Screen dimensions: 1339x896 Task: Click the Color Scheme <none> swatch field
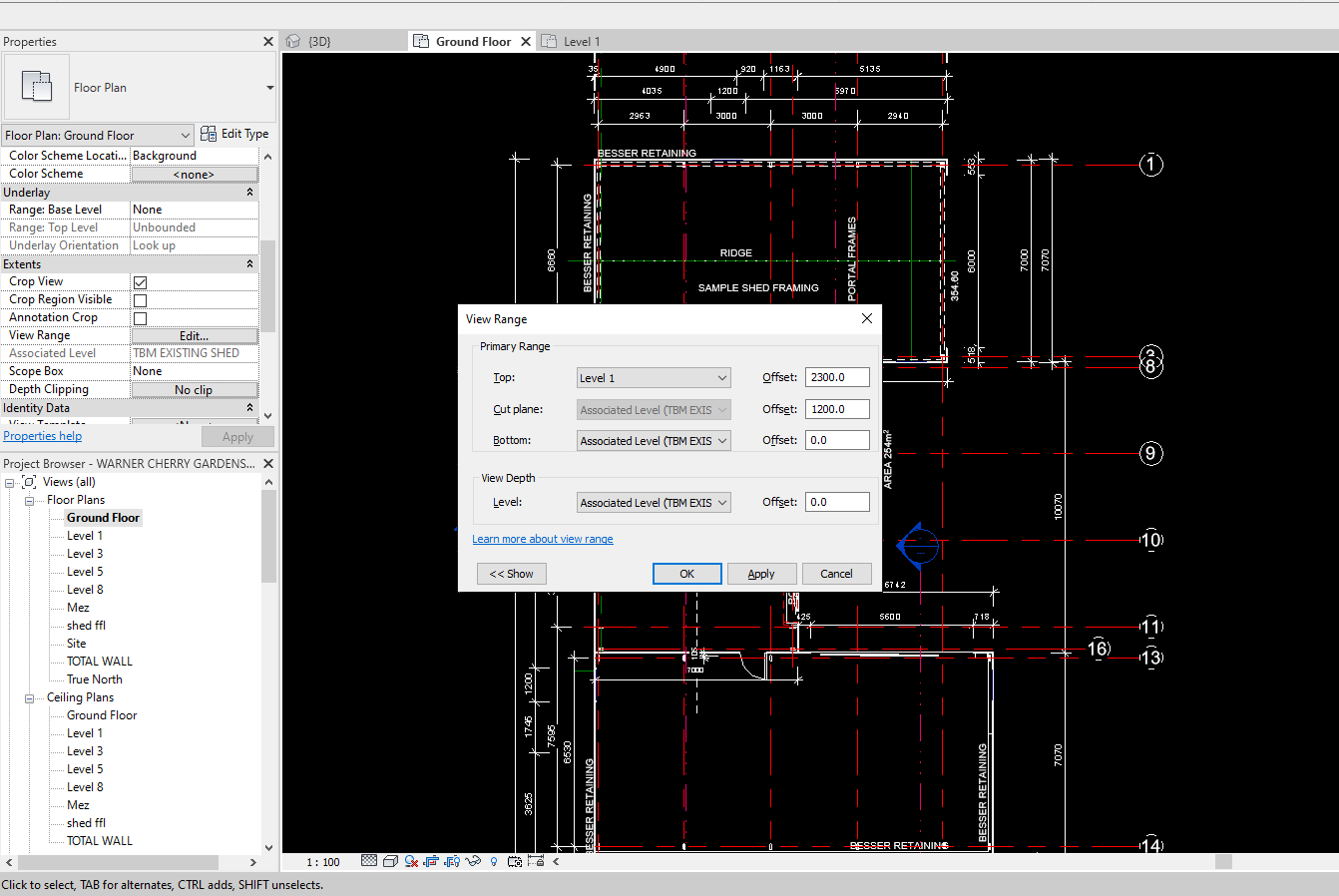(x=194, y=173)
